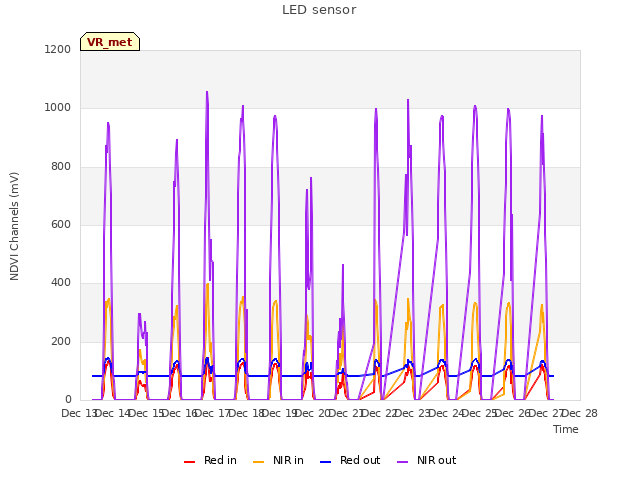Click the 800 y-axis label
The image size is (640, 480).
coord(61,167)
